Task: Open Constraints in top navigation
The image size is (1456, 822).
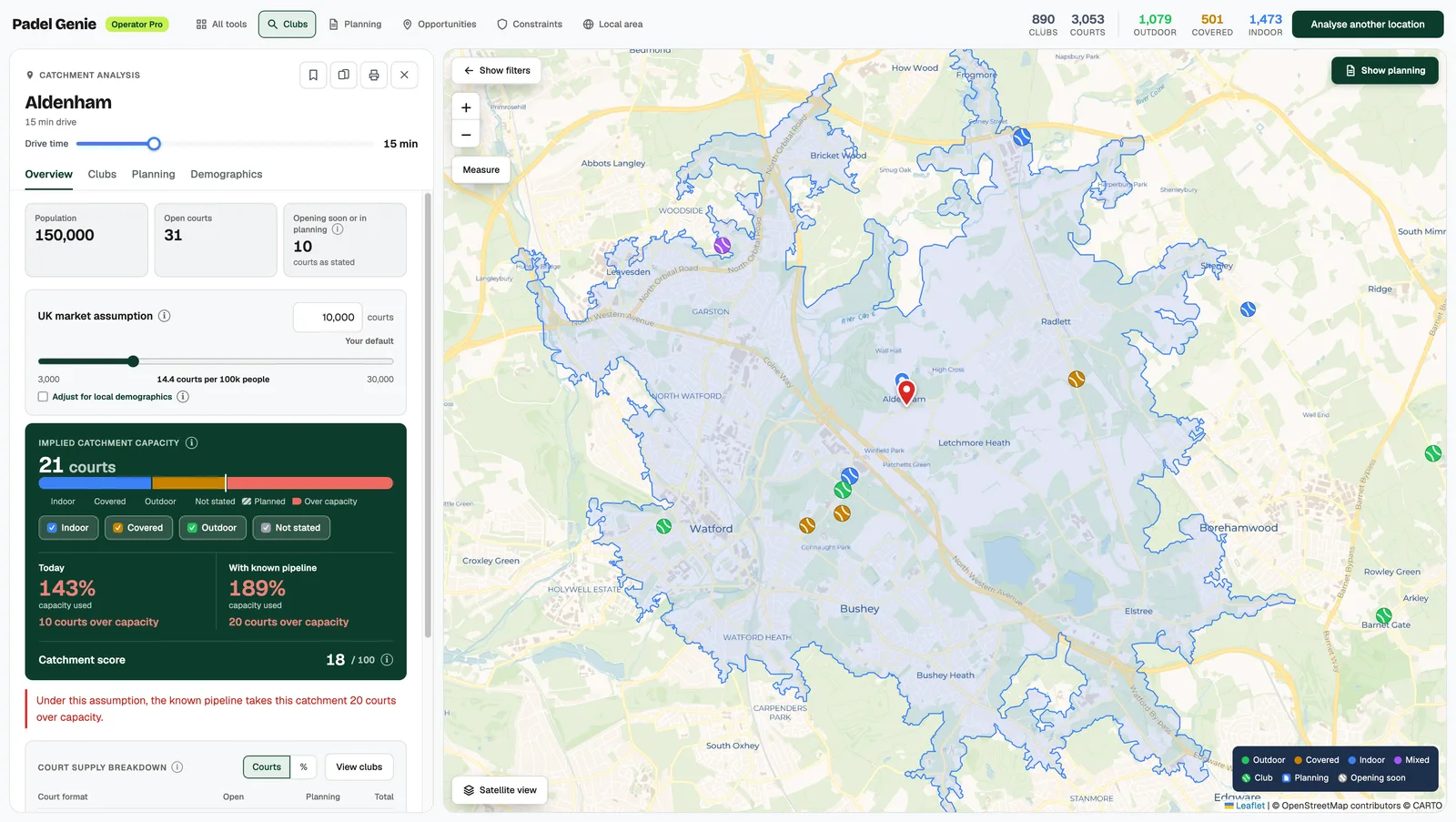Action: [530, 25]
